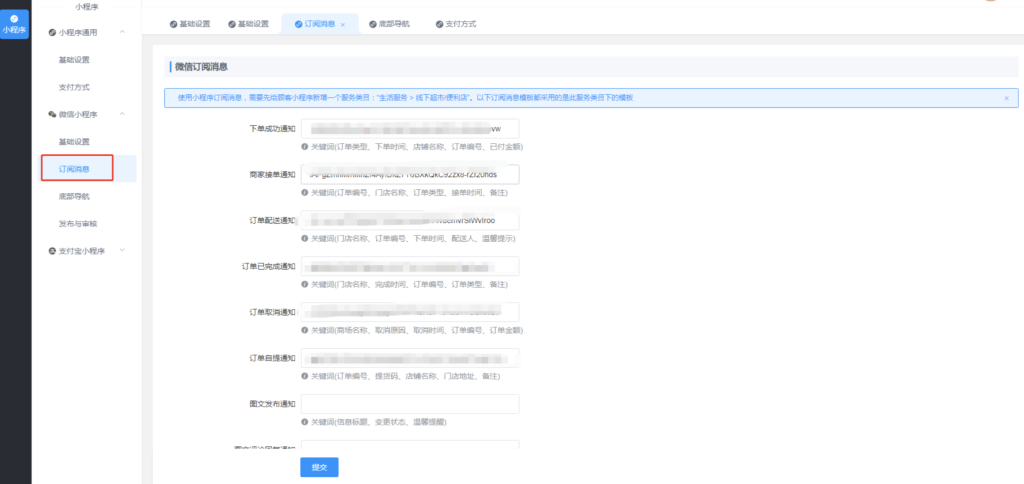Expand the 支付宝小程序 menu group

click(122, 250)
